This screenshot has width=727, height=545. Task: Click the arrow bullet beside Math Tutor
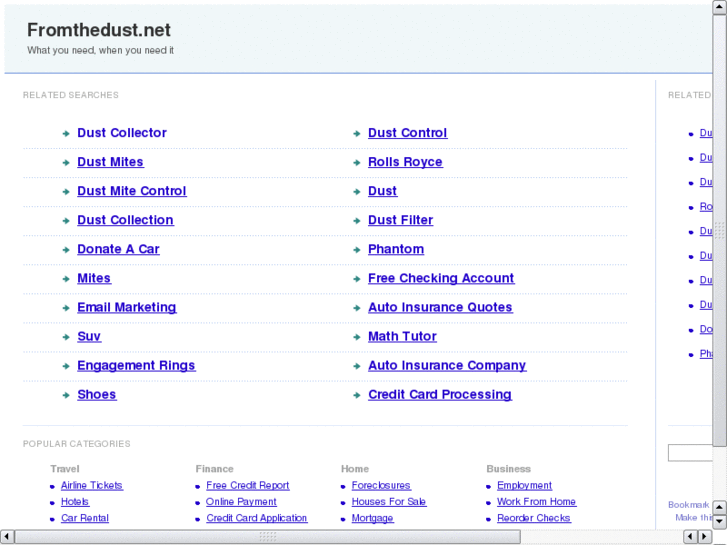[x=357, y=337]
